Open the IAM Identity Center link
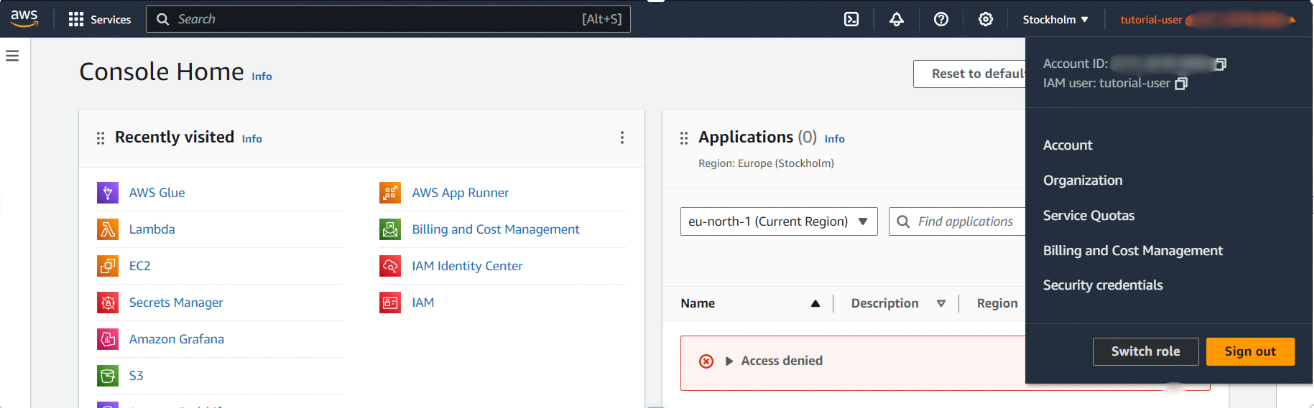Viewport: 1314px width, 408px height. click(x=467, y=266)
